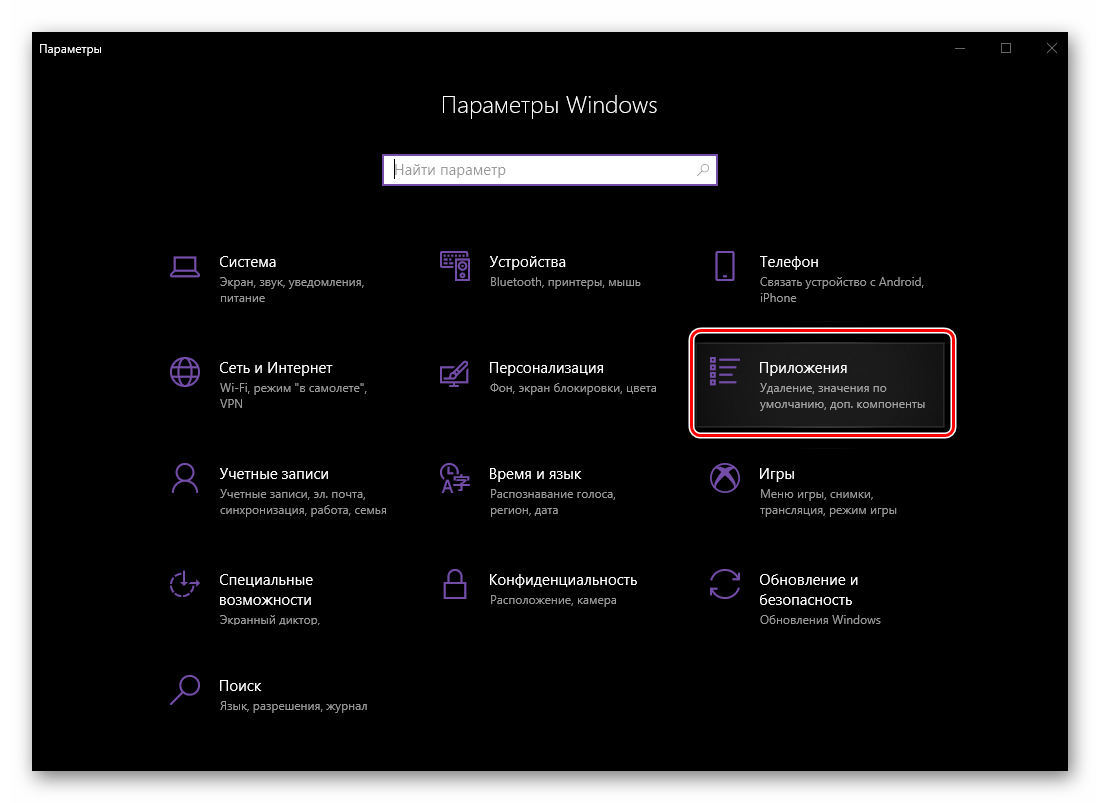Click the "Приложения" title text
The height and width of the screenshot is (803, 1100).
(803, 368)
